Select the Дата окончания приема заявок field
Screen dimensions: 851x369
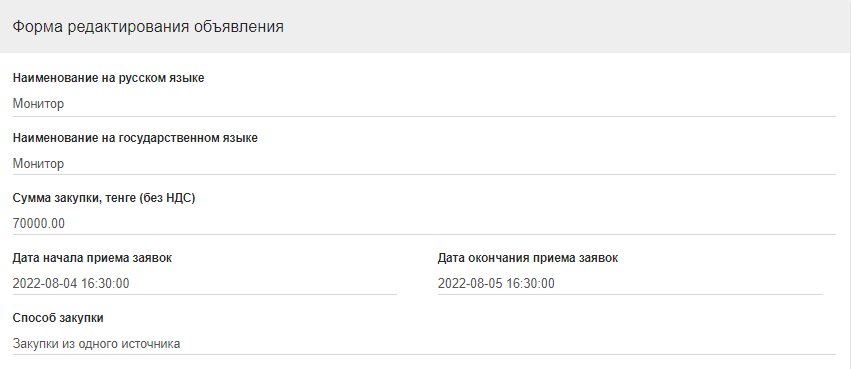point(630,283)
